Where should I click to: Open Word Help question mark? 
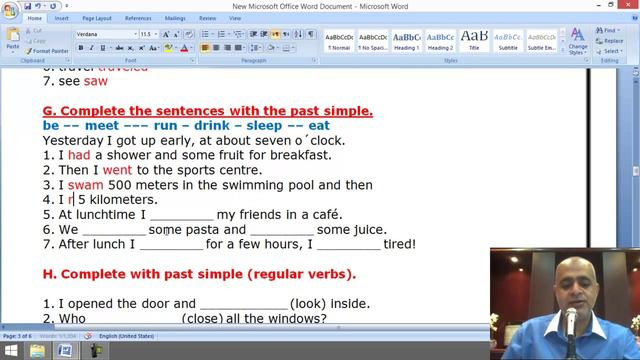[x=635, y=18]
